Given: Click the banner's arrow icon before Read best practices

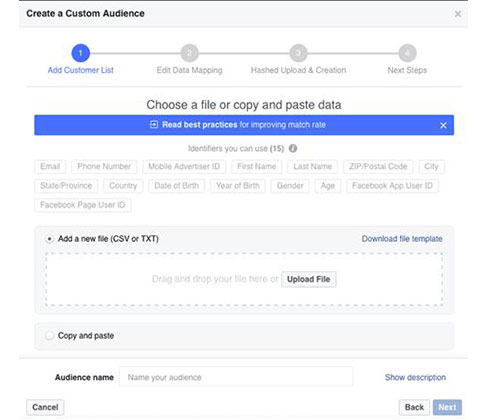Looking at the screenshot, I should [x=154, y=125].
